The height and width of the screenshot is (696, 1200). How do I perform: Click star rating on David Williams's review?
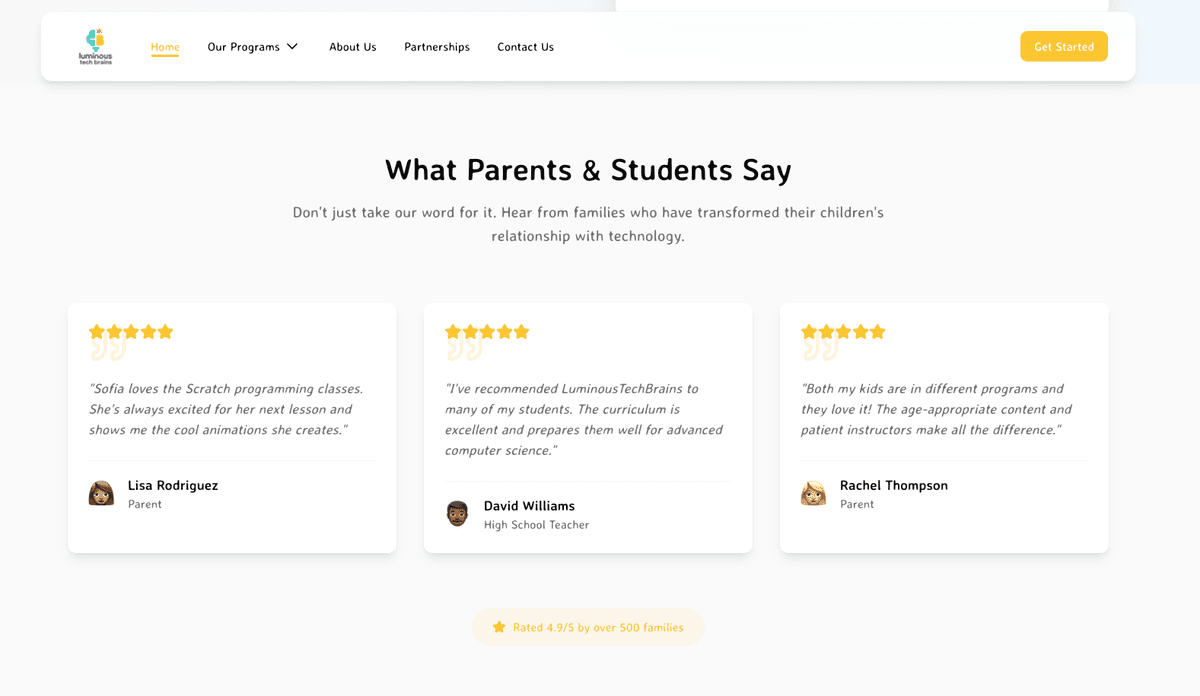487,331
